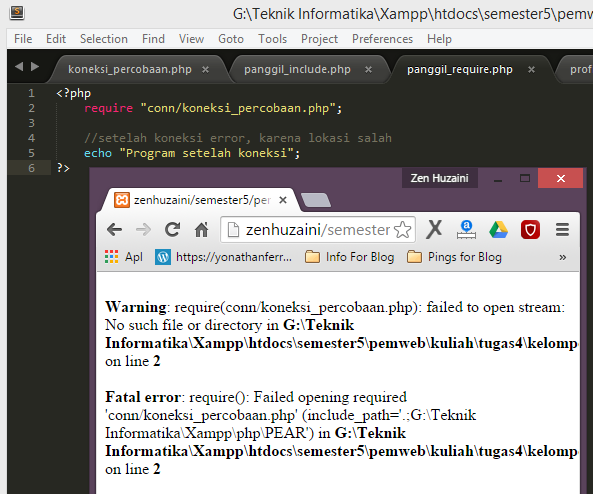593x494 pixels.
Task: Close the koneksi_percobaan.php tab
Action: pyautogui.click(x=205, y=70)
